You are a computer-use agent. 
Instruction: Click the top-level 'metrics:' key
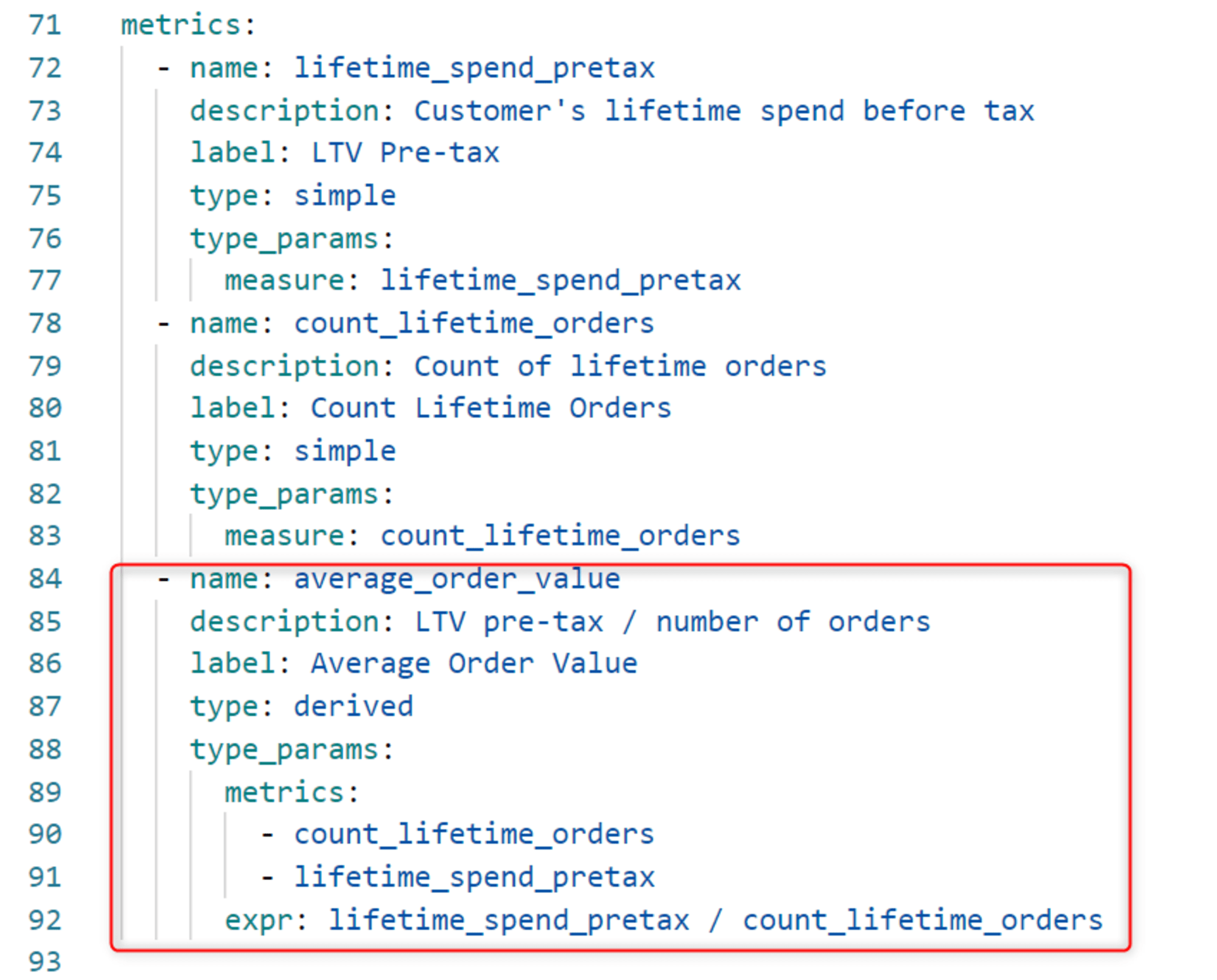tap(189, 25)
